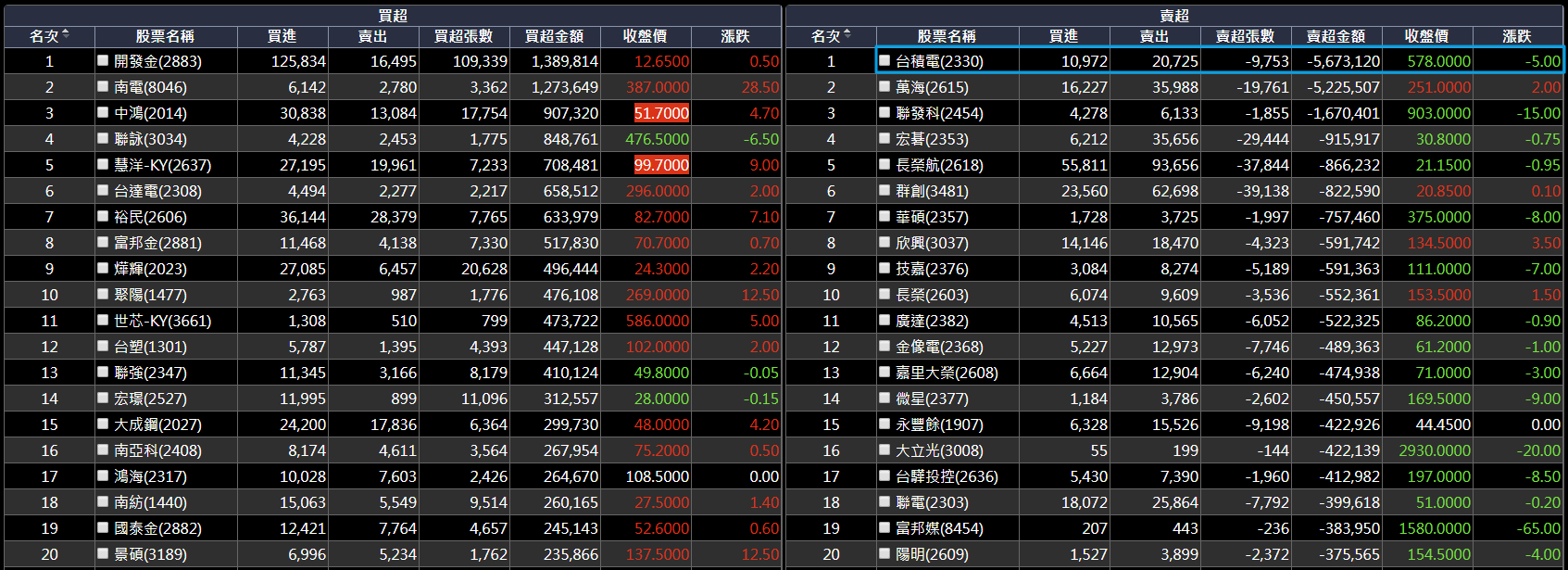Sort by 股票名稱 header in 賣超 table
1568x570 pixels.
point(947,36)
